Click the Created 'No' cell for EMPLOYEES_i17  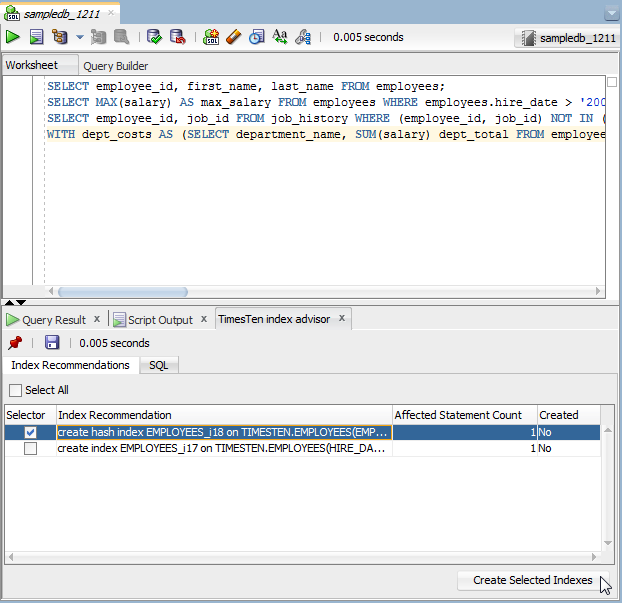click(569, 448)
